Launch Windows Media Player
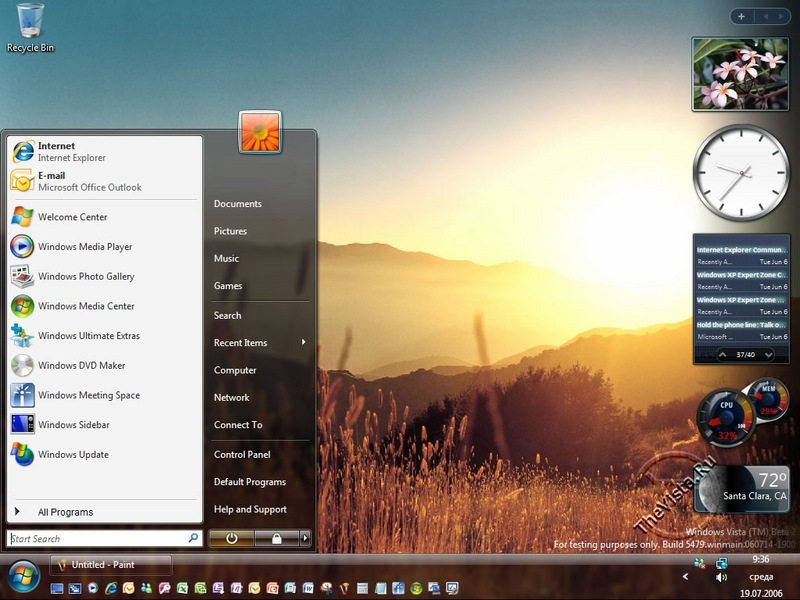This screenshot has height=600, width=800. coord(84,247)
